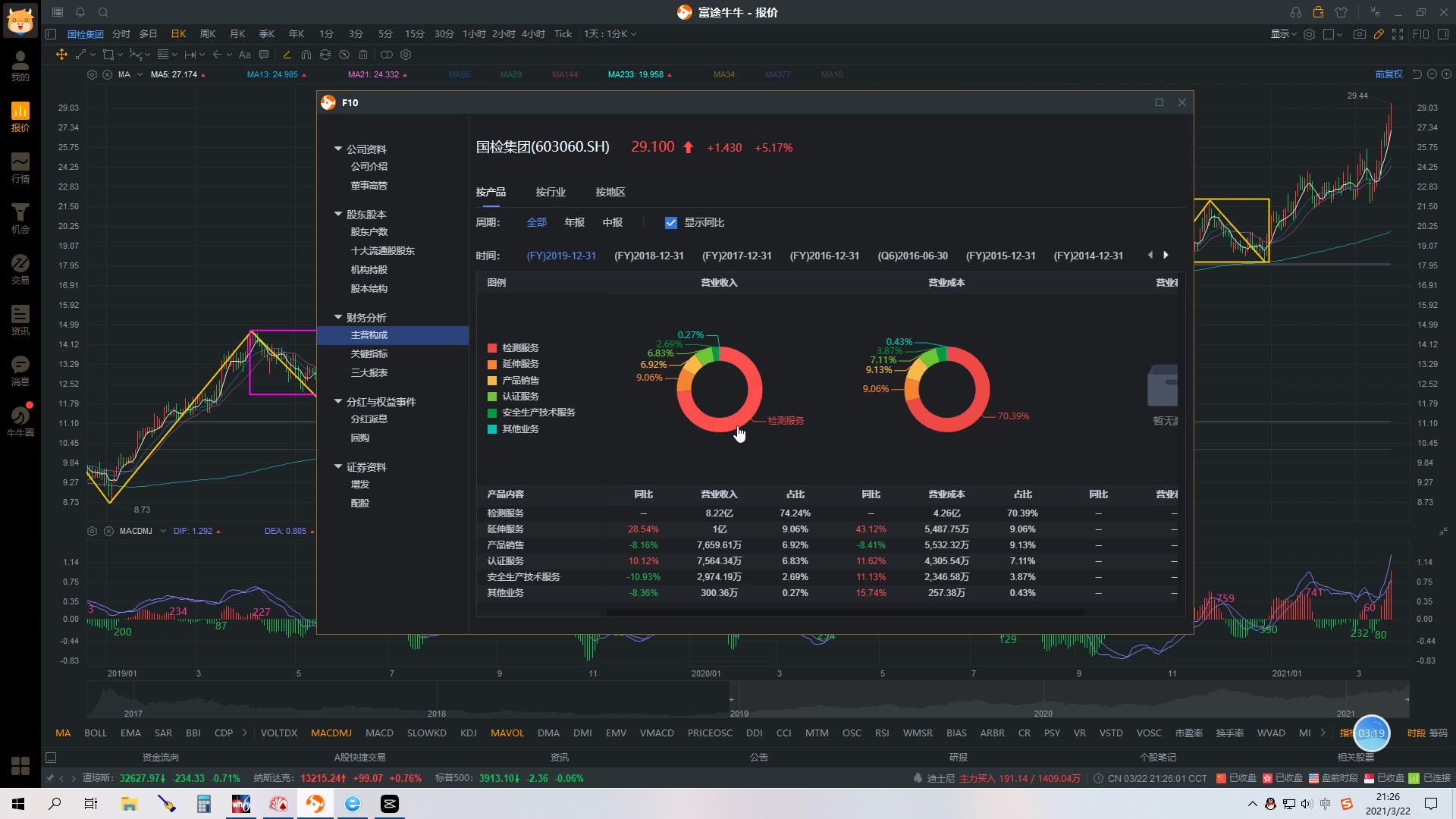Take a chart screenshot with camera icon
Viewport: 1456px width, 819px height.
coord(1360,34)
